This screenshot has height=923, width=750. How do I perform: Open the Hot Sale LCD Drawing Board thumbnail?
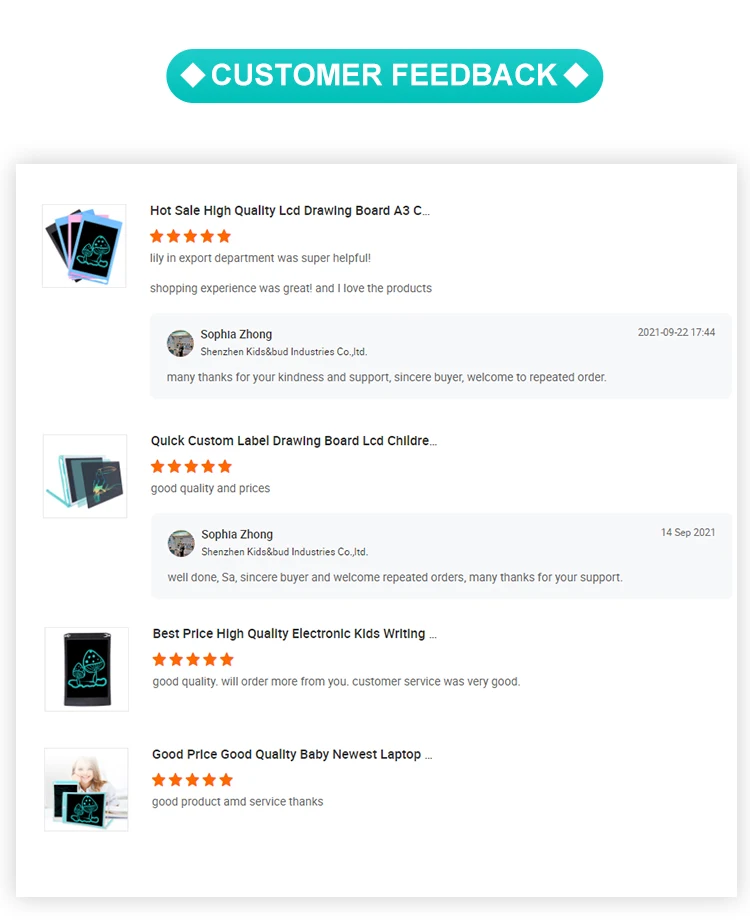[x=84, y=246]
